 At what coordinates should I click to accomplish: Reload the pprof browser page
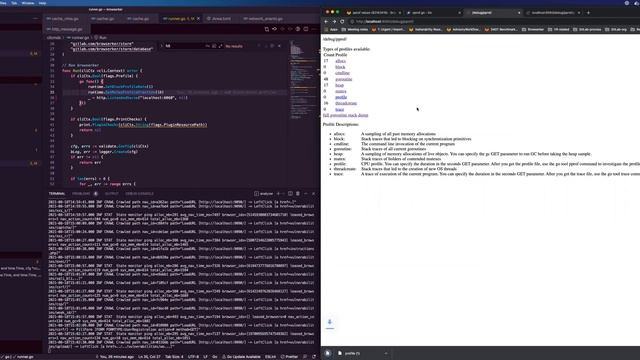tap(342, 22)
